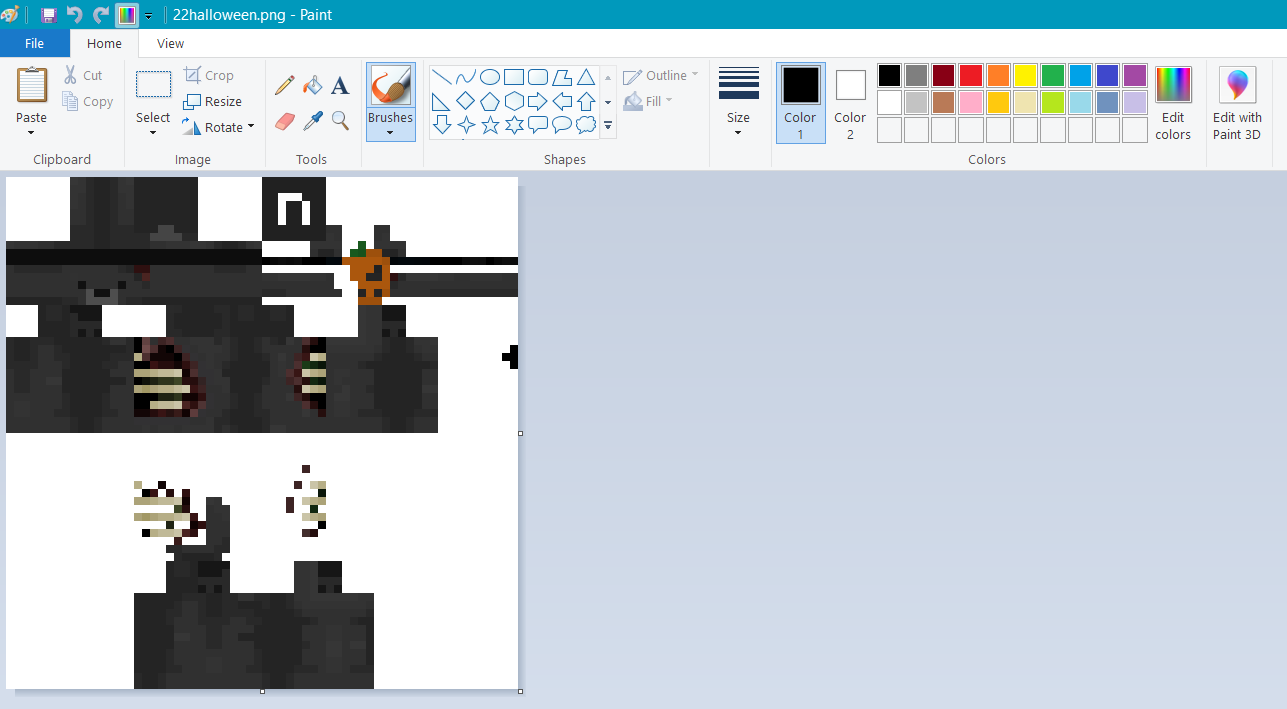The image size is (1287, 709).
Task: Select the Text tool
Action: pyautogui.click(x=340, y=86)
